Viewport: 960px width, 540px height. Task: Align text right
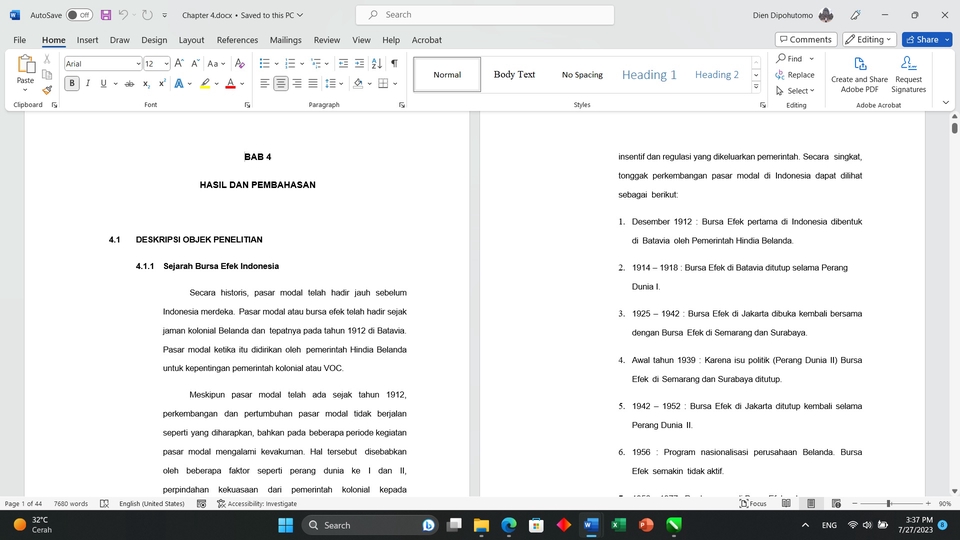click(297, 83)
